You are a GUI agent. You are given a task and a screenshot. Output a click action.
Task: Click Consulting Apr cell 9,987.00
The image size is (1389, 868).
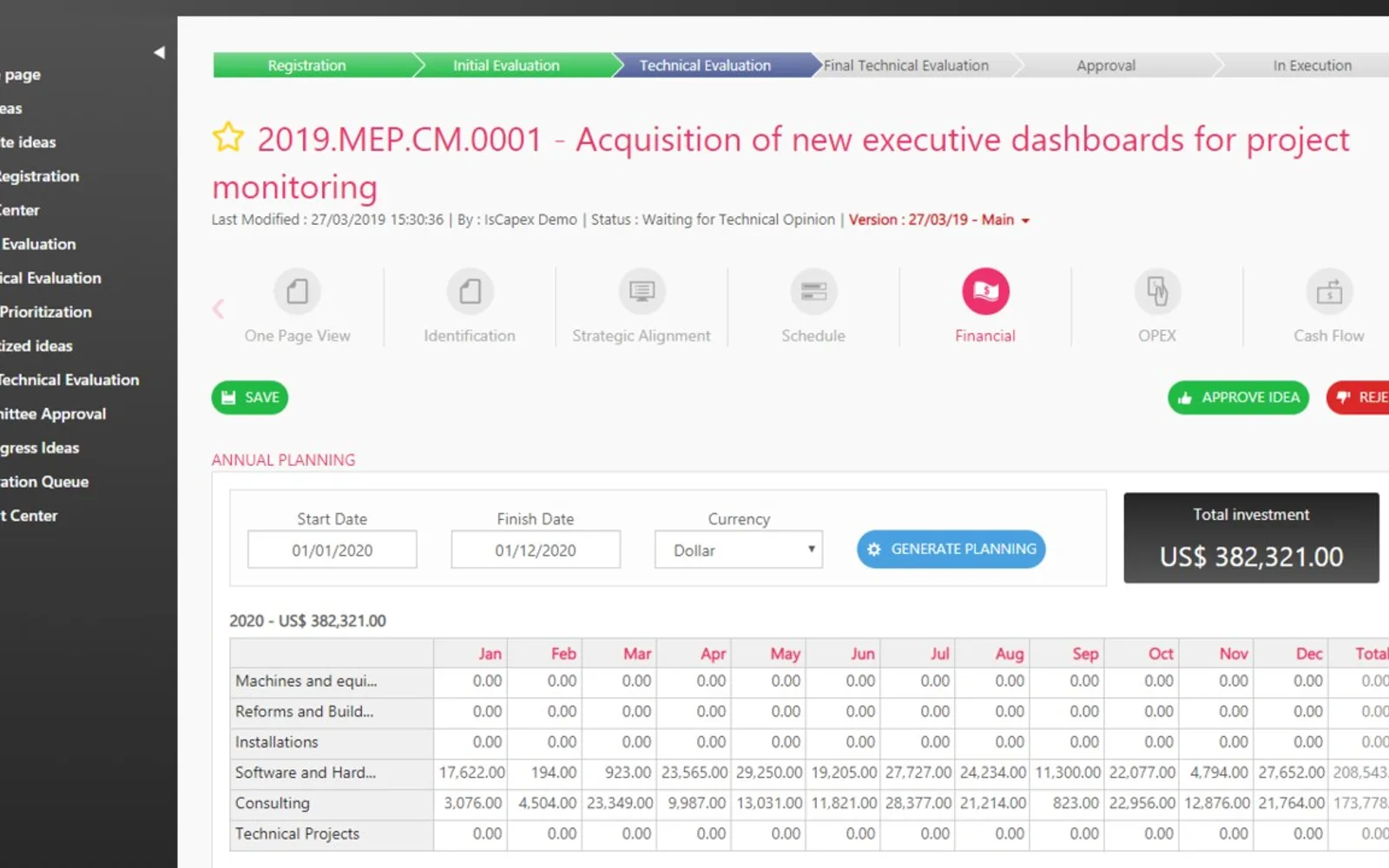(x=694, y=803)
